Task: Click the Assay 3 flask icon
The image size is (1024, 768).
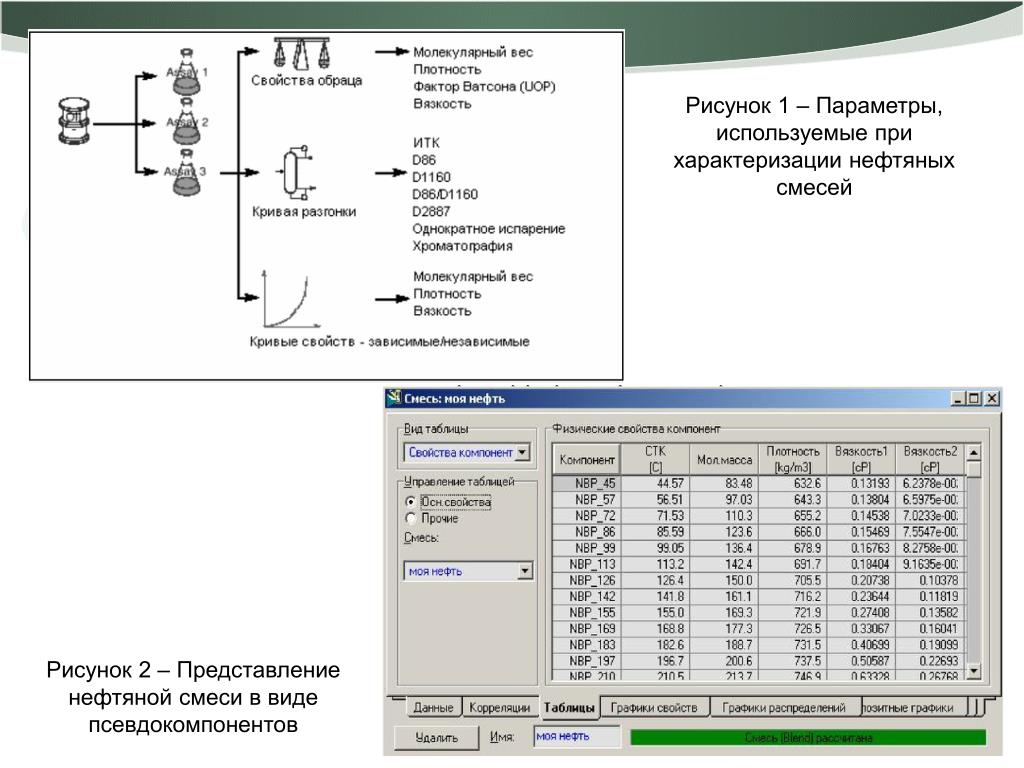Action: click(187, 172)
